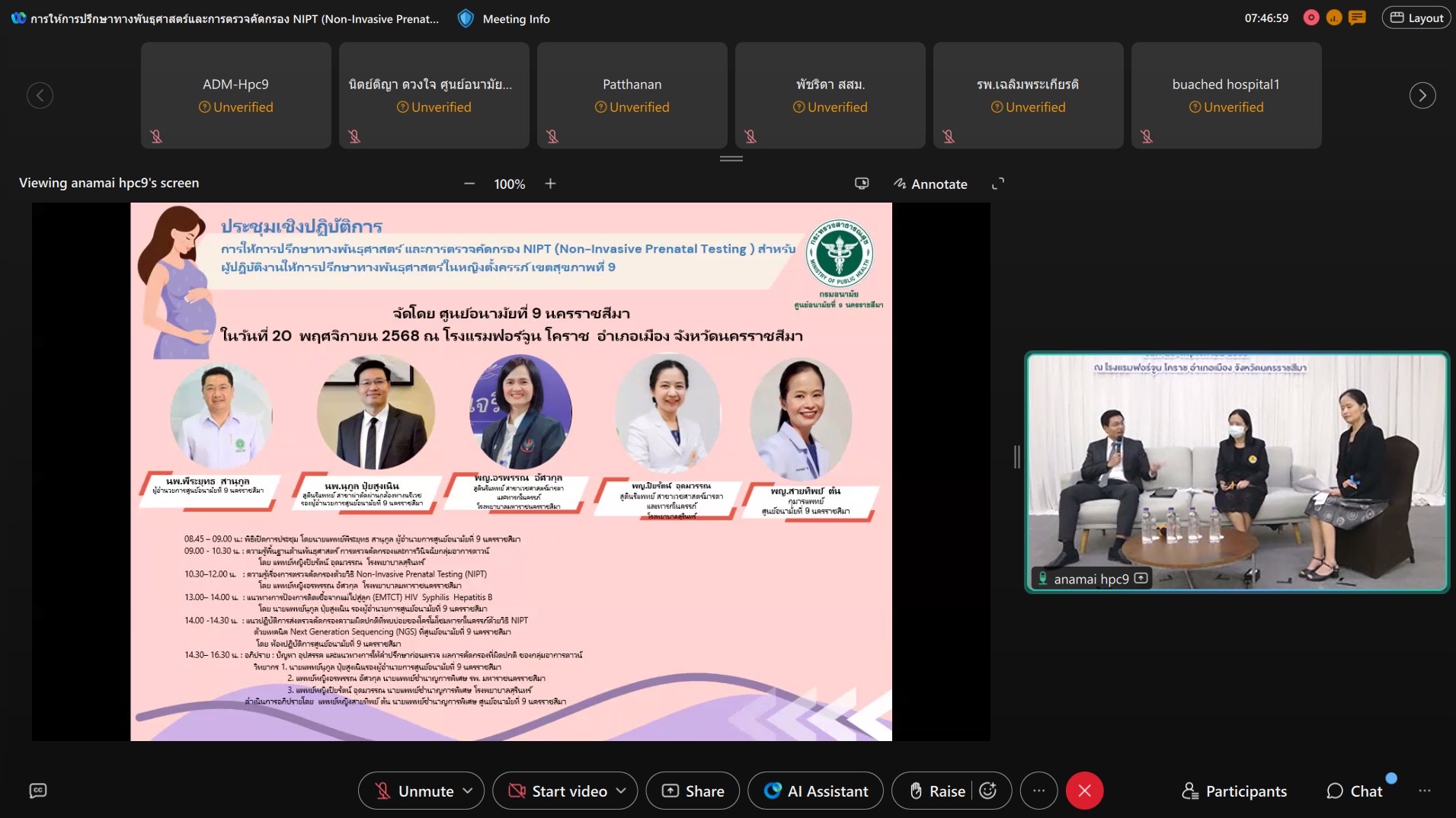The image size is (1456, 818).
Task: Open the AI Assistant button
Action: [x=815, y=791]
